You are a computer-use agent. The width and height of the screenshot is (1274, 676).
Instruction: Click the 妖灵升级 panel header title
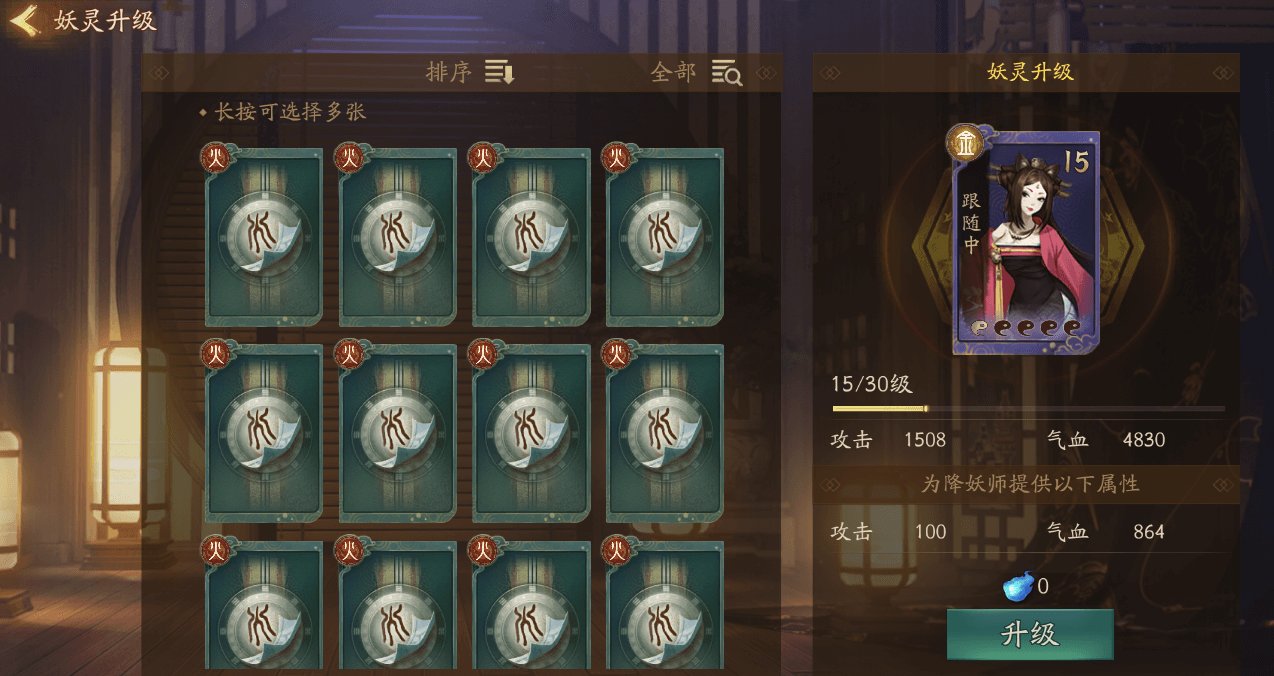click(1030, 72)
